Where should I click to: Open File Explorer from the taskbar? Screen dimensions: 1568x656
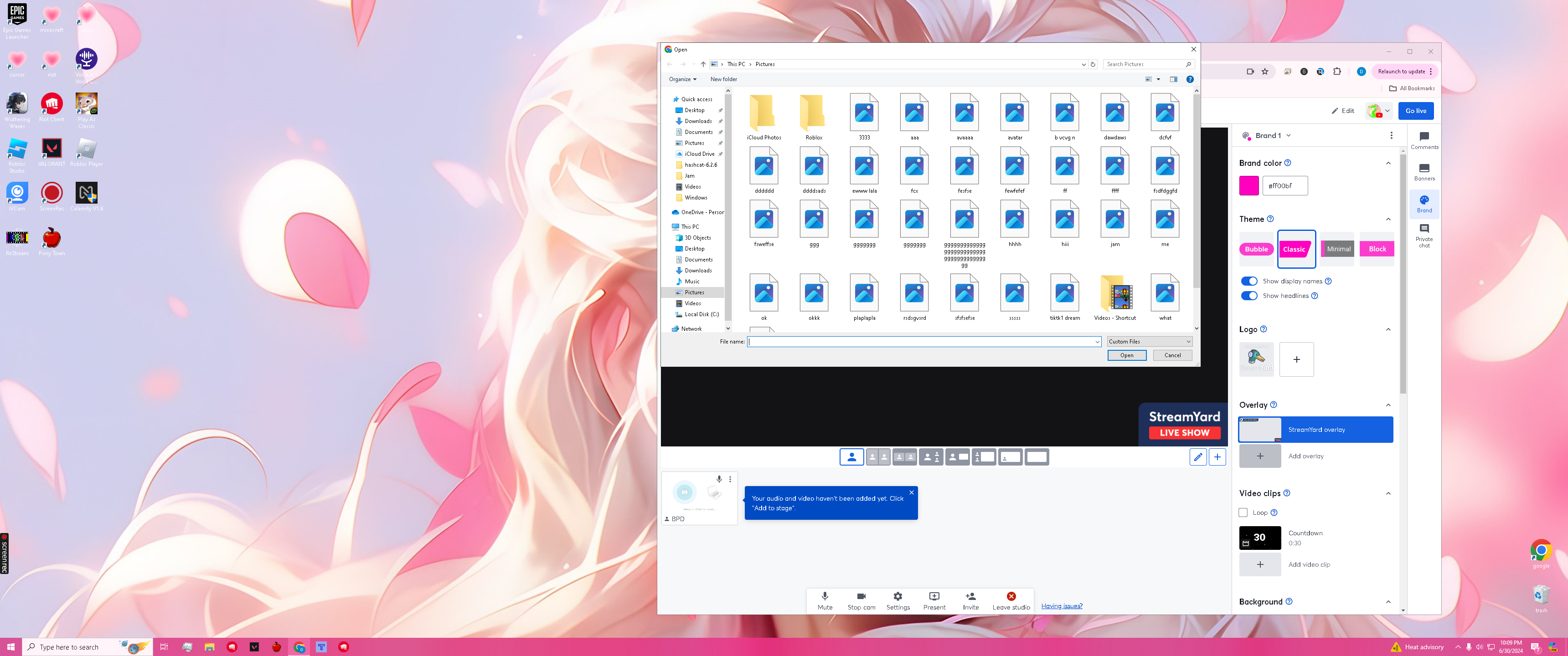point(209,647)
